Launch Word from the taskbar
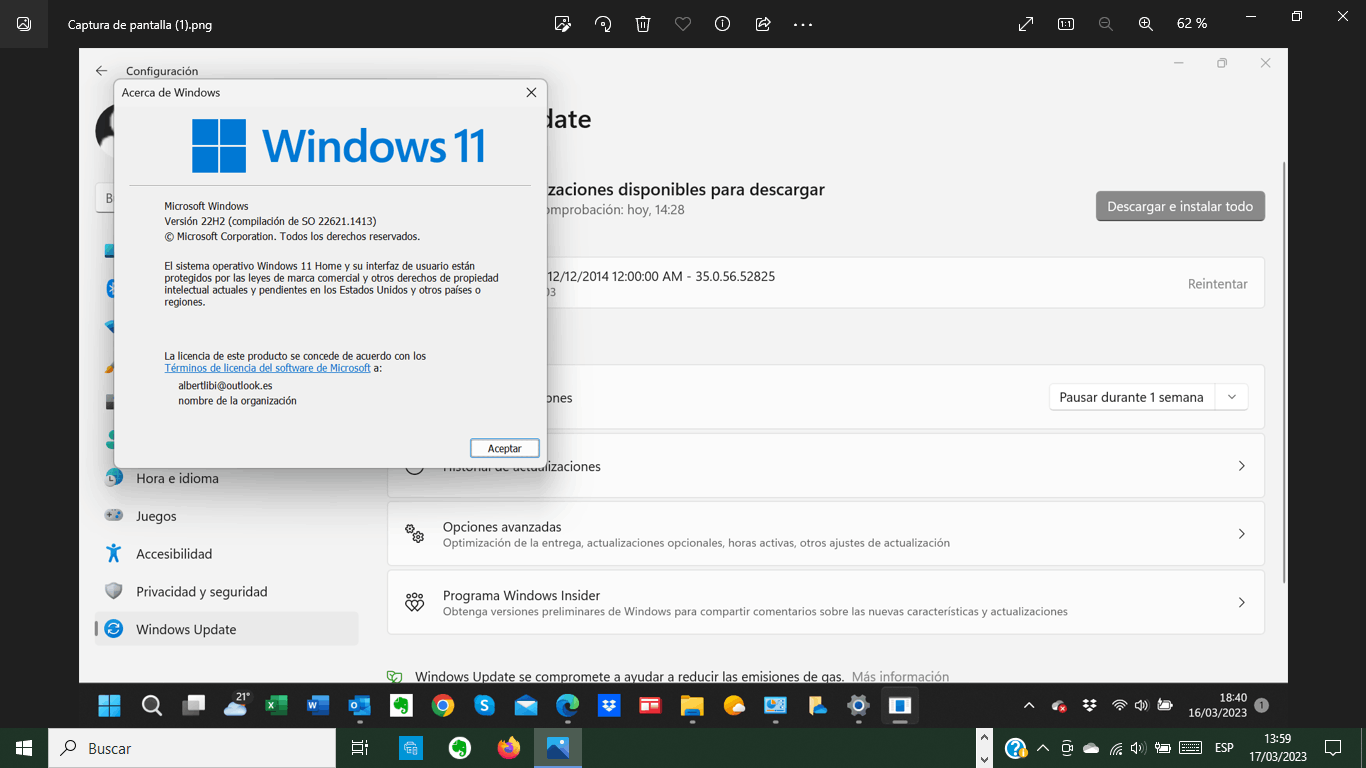 click(x=318, y=705)
